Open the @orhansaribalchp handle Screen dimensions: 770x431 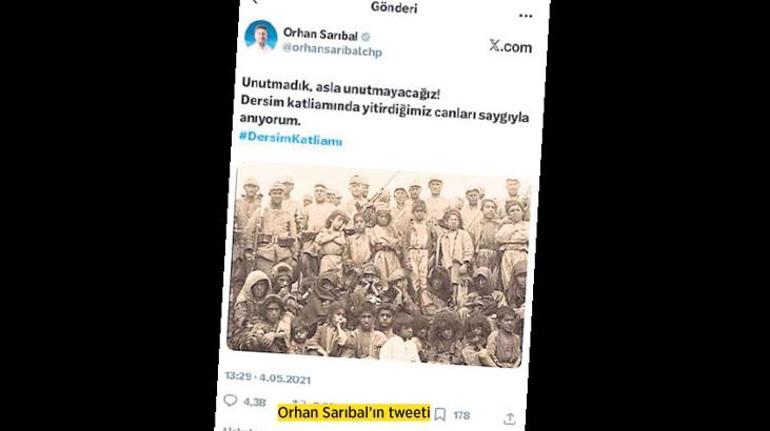point(332,50)
